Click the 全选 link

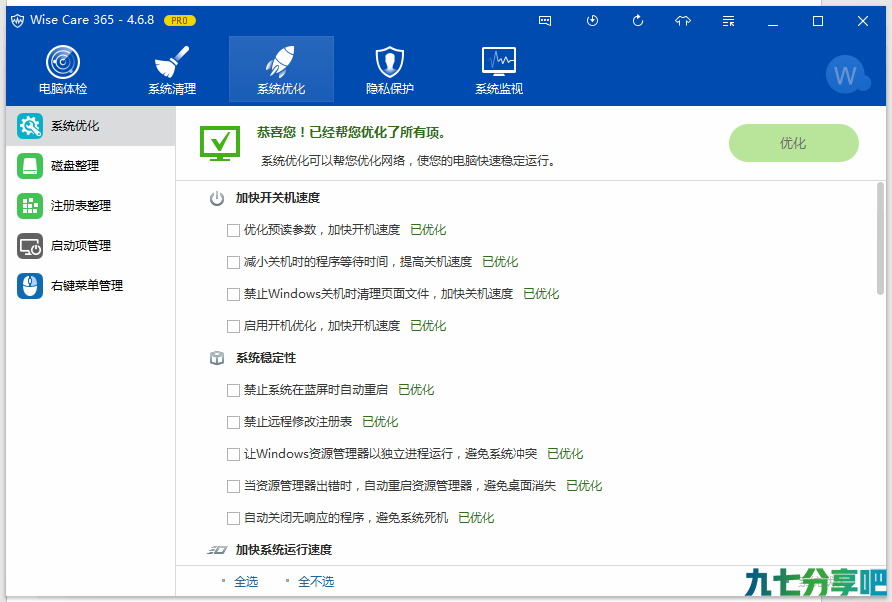coord(246,582)
